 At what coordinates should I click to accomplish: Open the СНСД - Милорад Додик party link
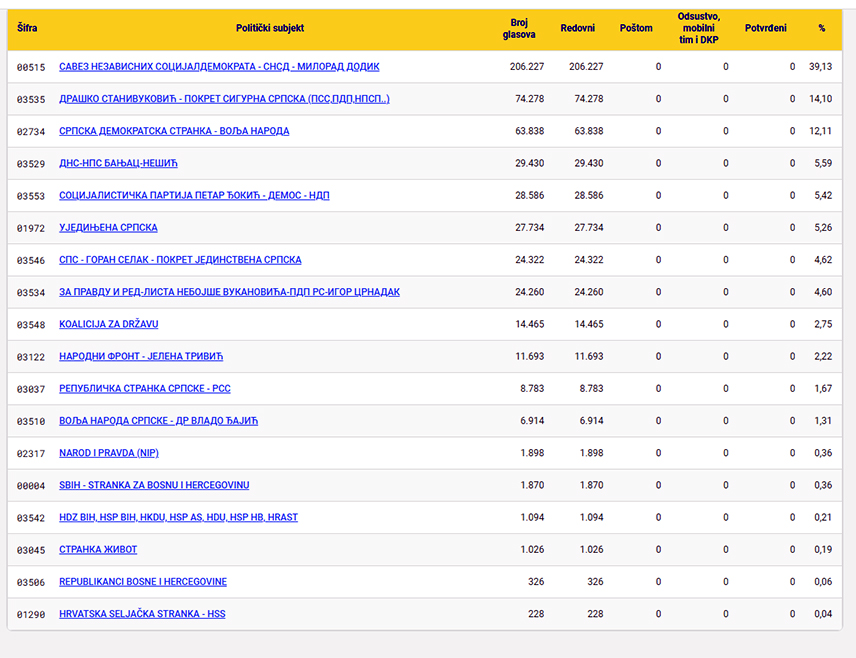click(x=219, y=67)
